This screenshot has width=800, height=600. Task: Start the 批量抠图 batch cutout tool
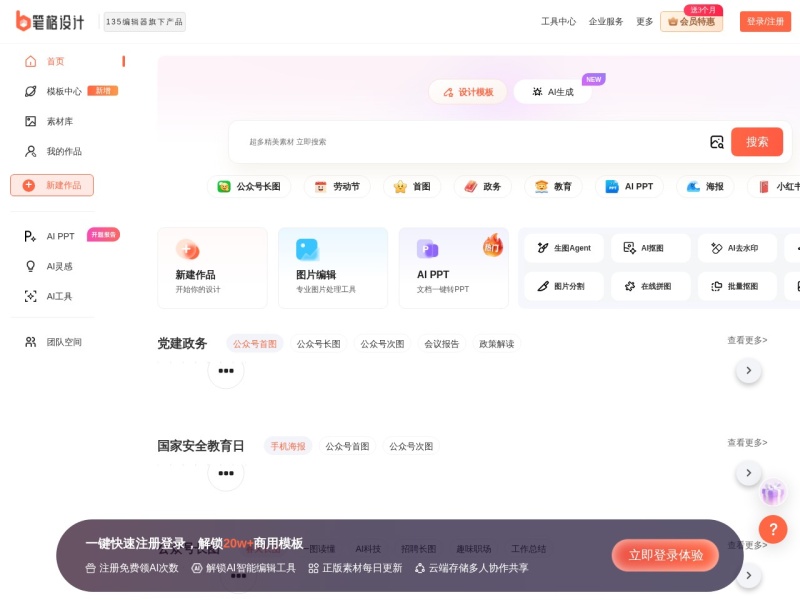[737, 287]
